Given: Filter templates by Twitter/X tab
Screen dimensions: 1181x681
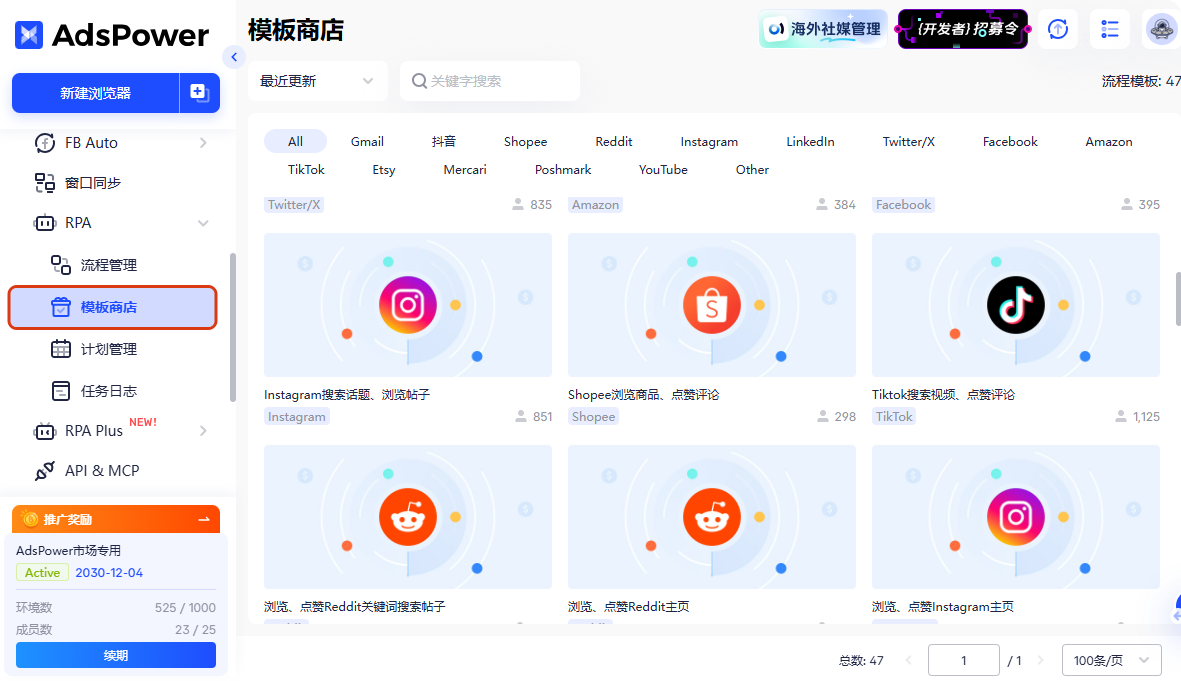Looking at the screenshot, I should click(908, 142).
